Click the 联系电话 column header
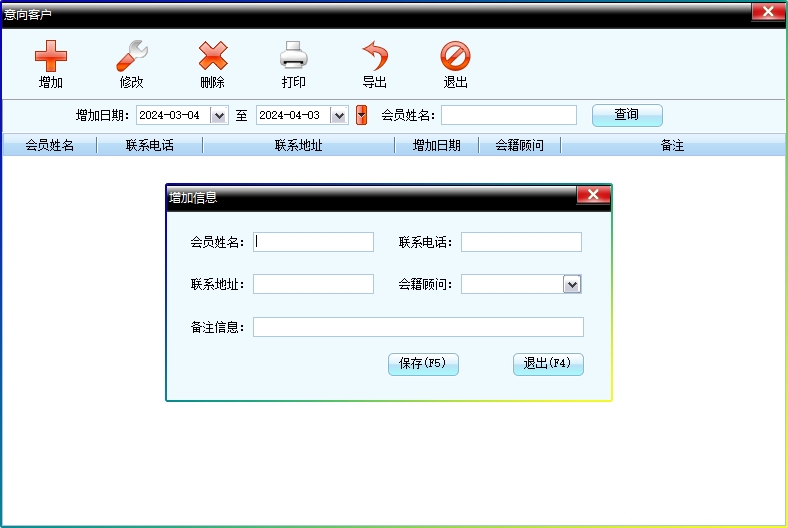The height and width of the screenshot is (528, 788). 150,146
